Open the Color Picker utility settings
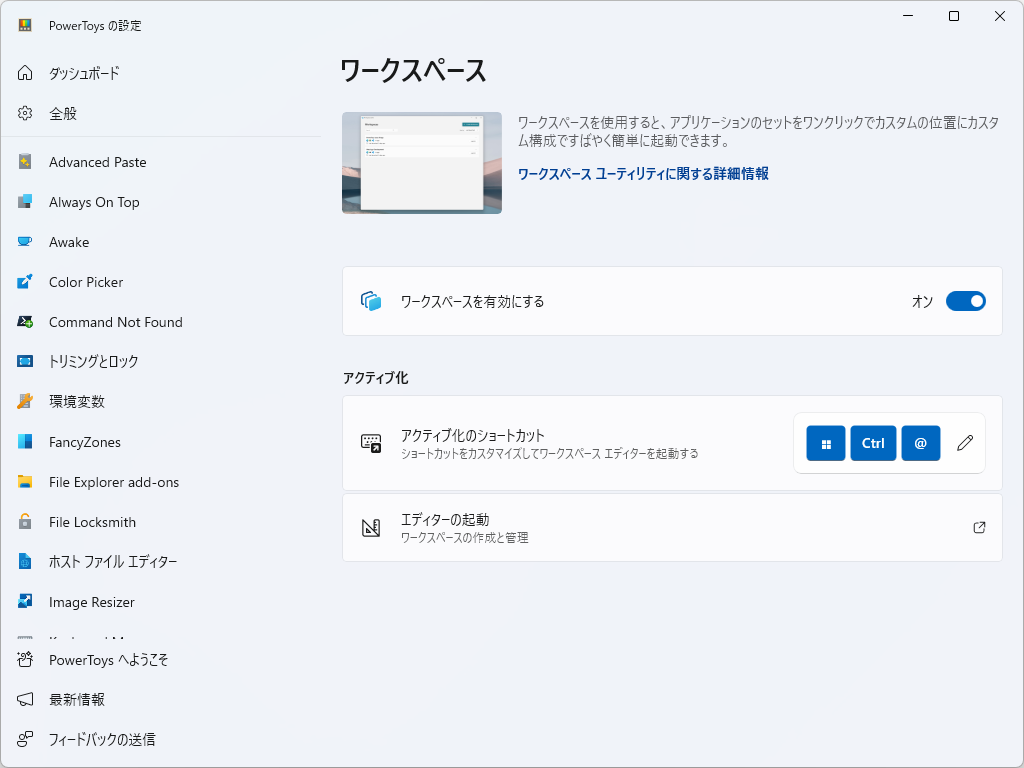Screen dimensions: 1024x768 (x=89, y=282)
